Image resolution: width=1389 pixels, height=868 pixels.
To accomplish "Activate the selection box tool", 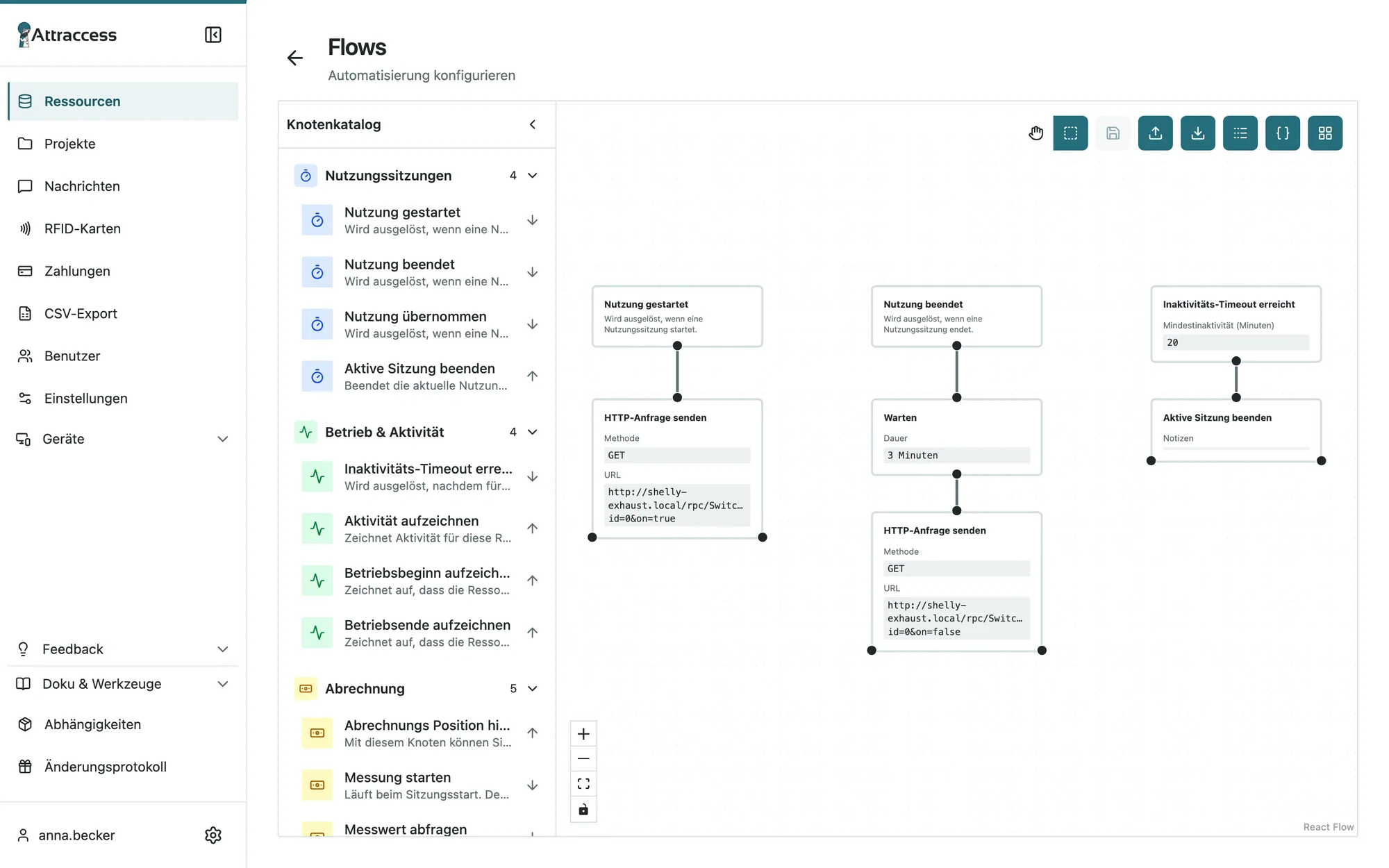I will (1070, 133).
